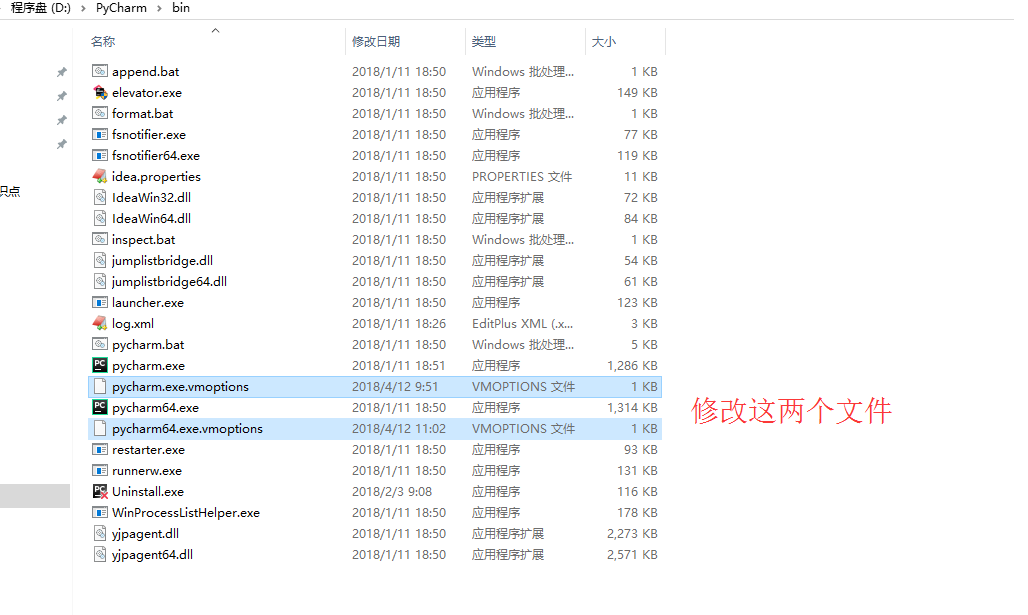Click the type PROPERTIES 文件

click(x=522, y=176)
